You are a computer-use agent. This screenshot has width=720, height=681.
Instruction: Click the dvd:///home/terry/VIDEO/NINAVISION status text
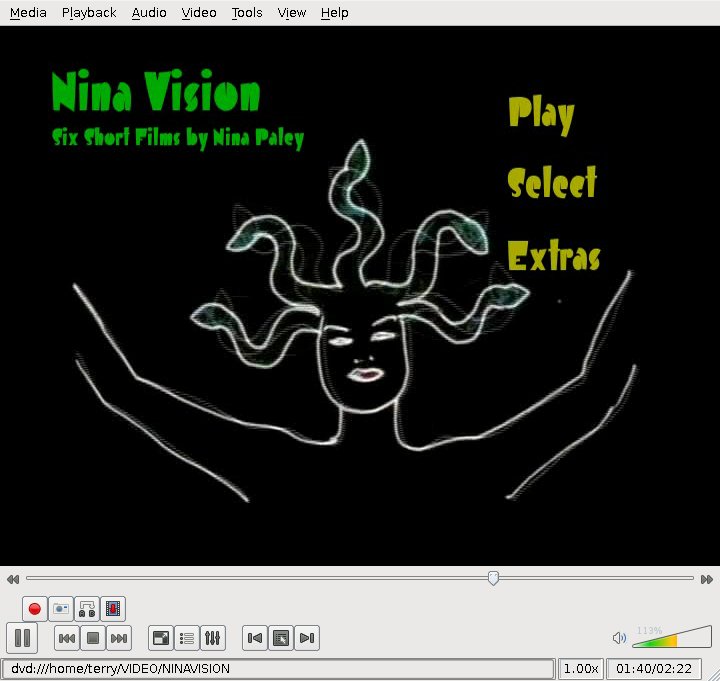[x=120, y=669]
